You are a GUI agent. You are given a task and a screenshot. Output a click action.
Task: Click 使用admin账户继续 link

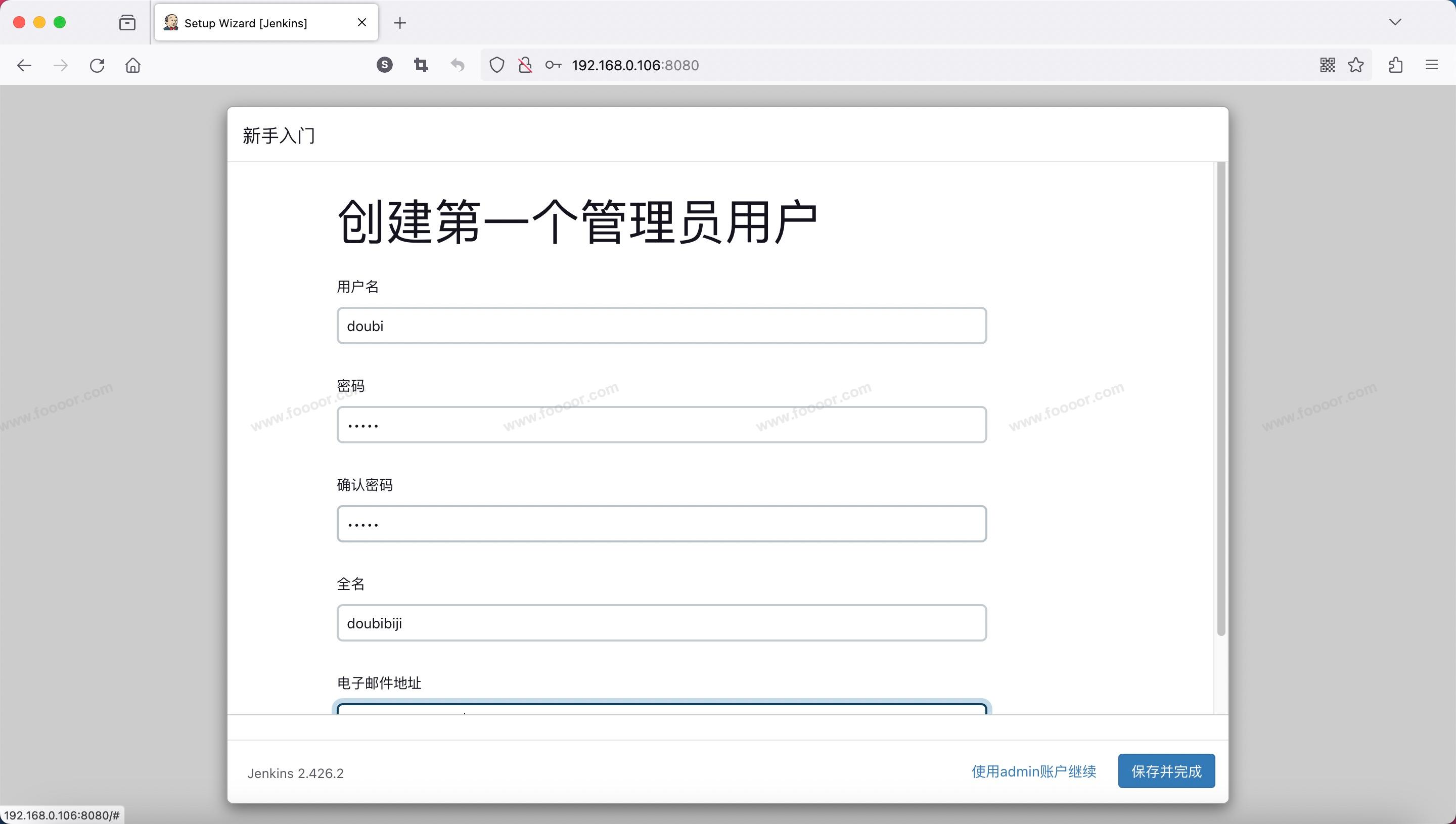[x=1033, y=771]
